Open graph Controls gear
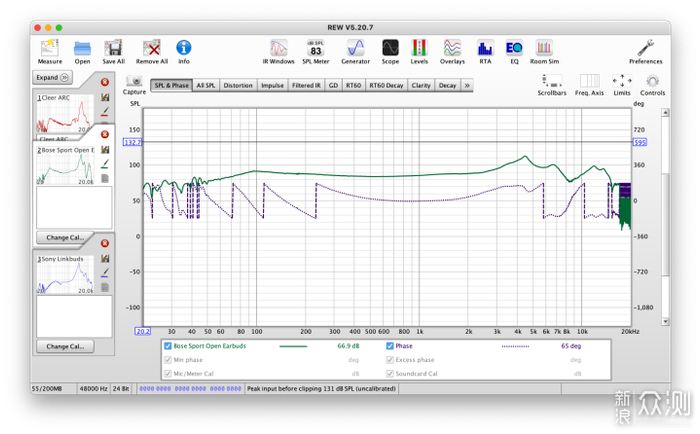The height and width of the screenshot is (434, 700). (652, 81)
